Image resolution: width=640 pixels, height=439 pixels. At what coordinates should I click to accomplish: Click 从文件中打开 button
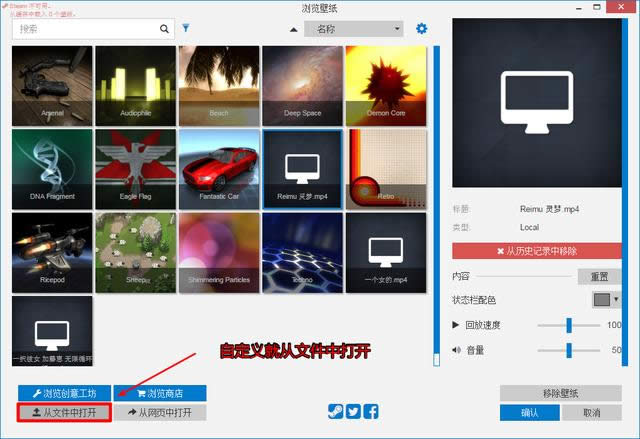[x=62, y=412]
